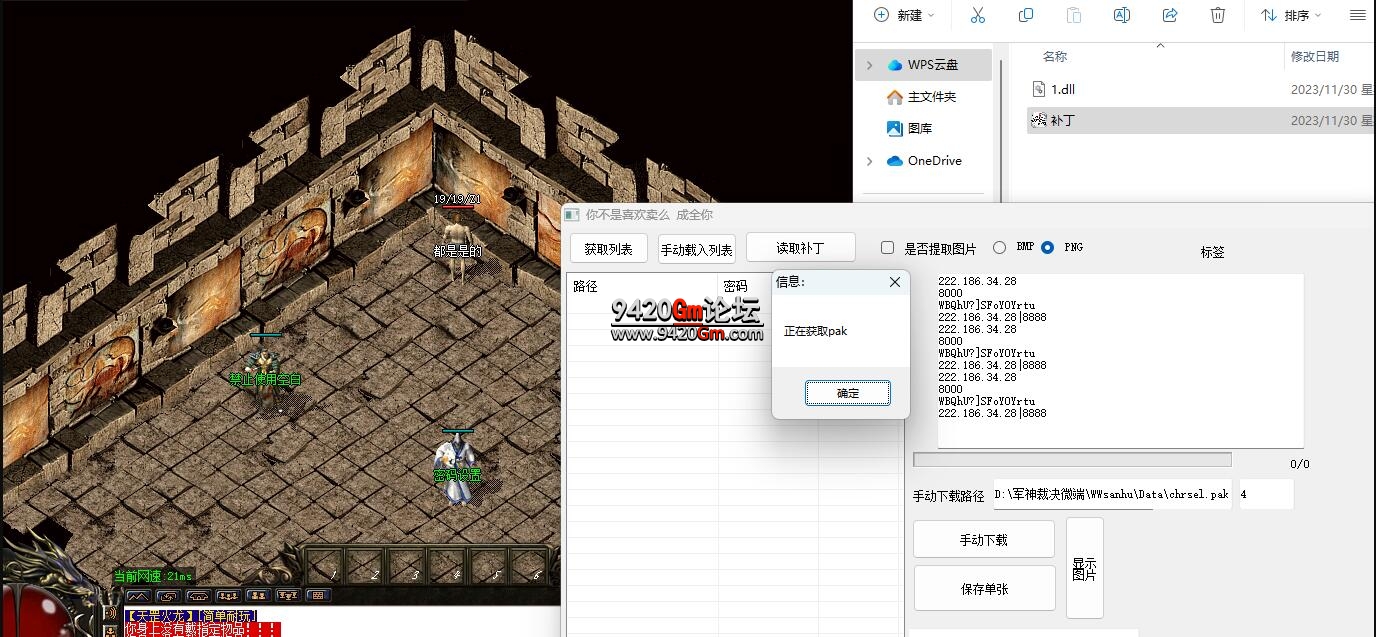Click the Share icon in File Explorer toolbar

click(1170, 15)
